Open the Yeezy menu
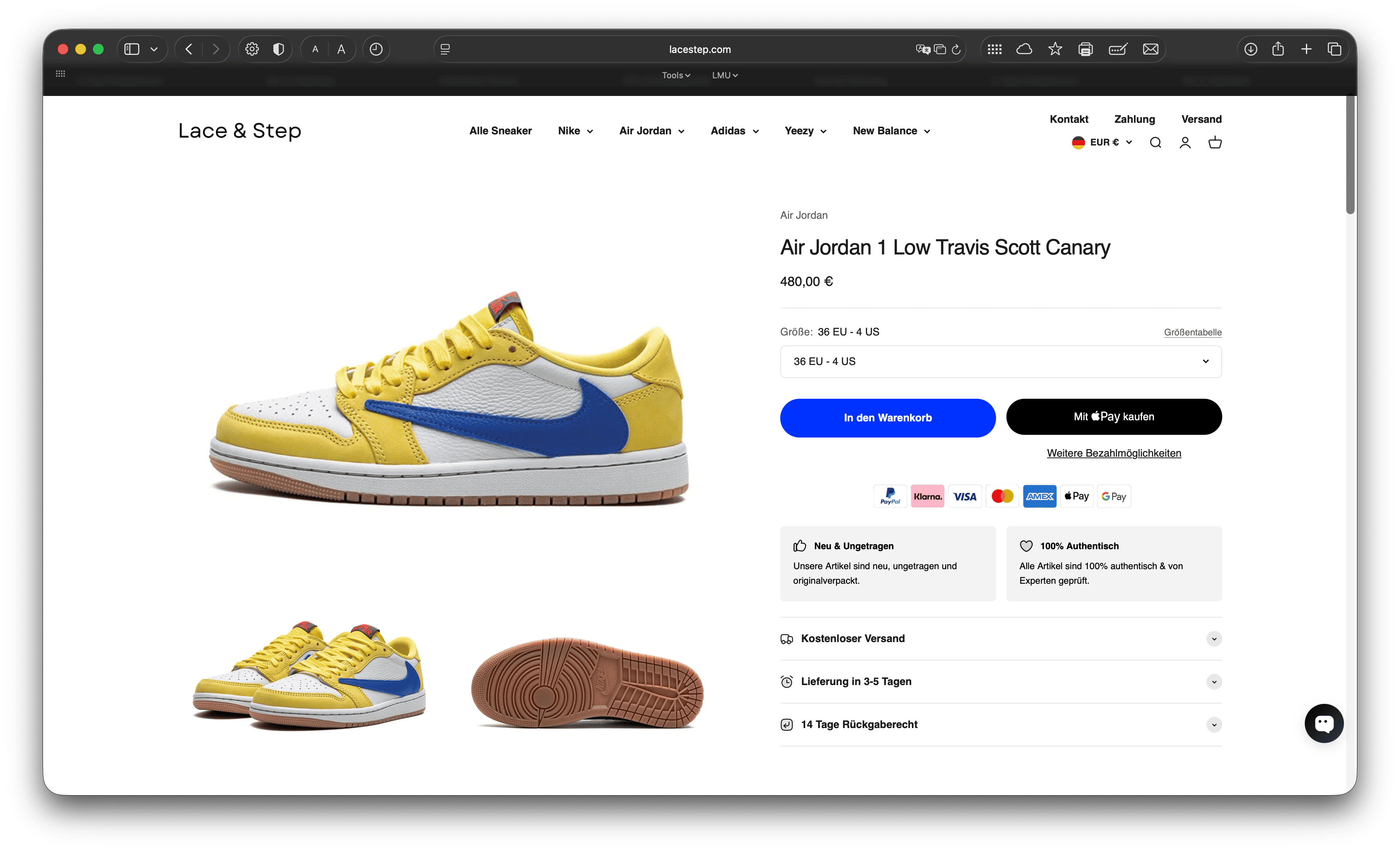 coord(805,131)
